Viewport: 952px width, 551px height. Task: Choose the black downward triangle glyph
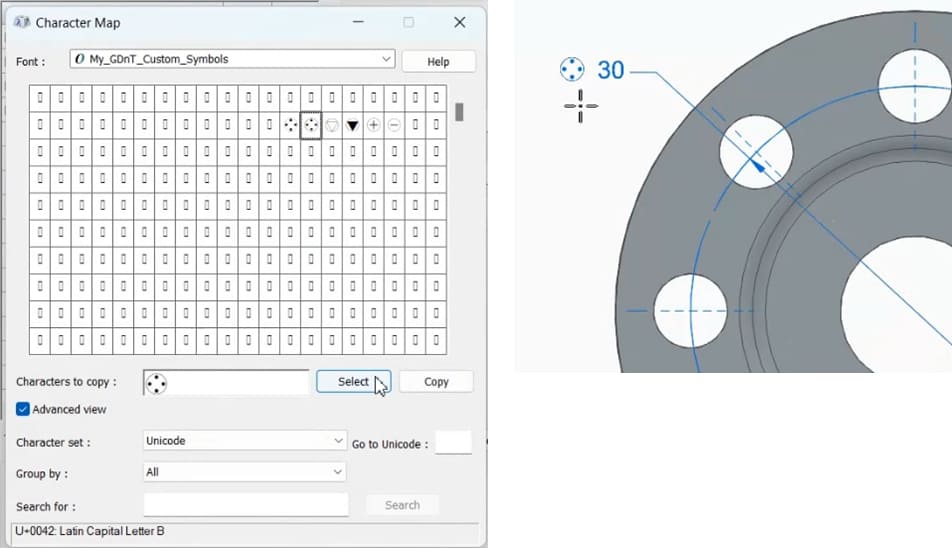tap(353, 125)
